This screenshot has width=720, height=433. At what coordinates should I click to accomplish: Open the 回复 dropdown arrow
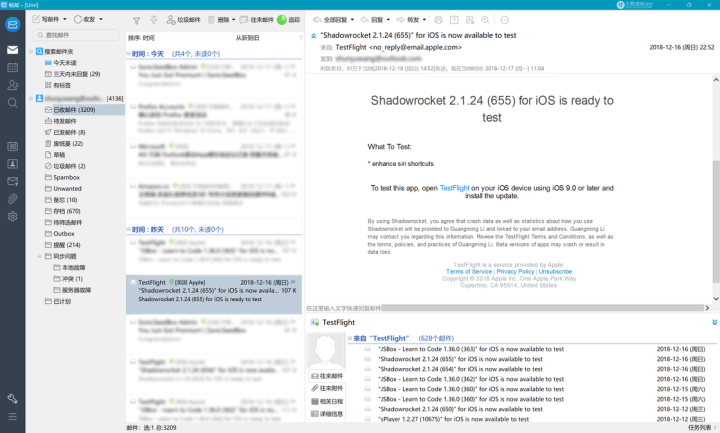[x=388, y=20]
